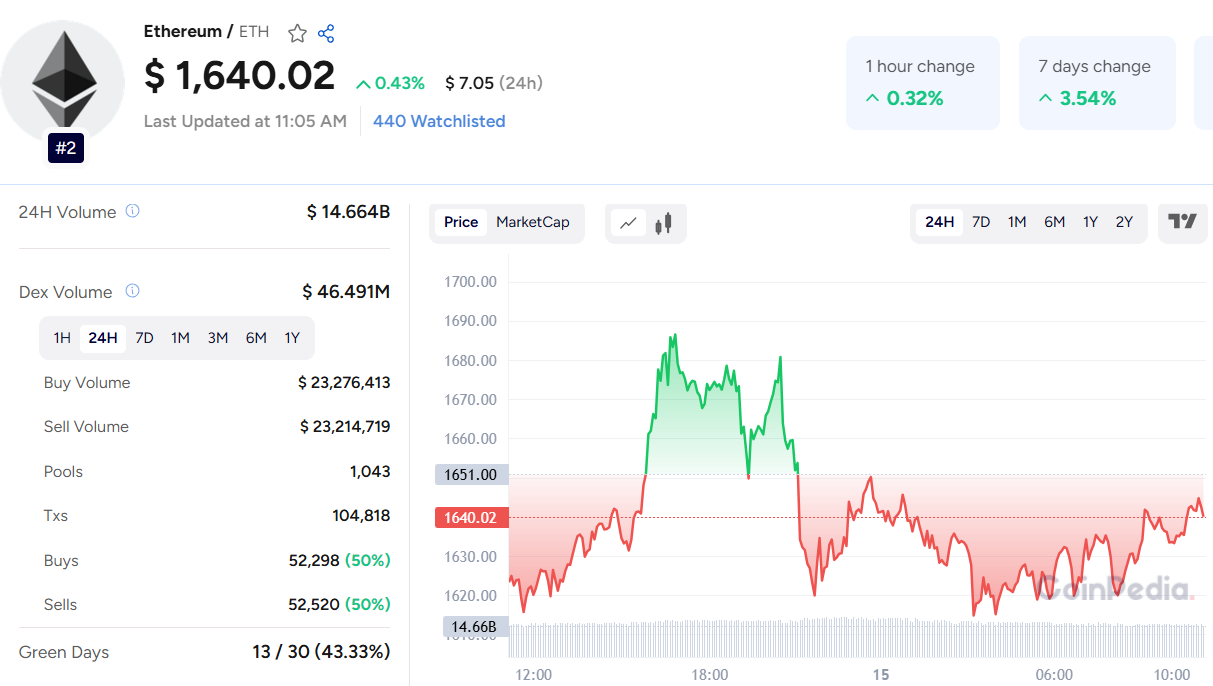Click the 18:00 time label on chart axis
The image size is (1213, 686).
[709, 675]
